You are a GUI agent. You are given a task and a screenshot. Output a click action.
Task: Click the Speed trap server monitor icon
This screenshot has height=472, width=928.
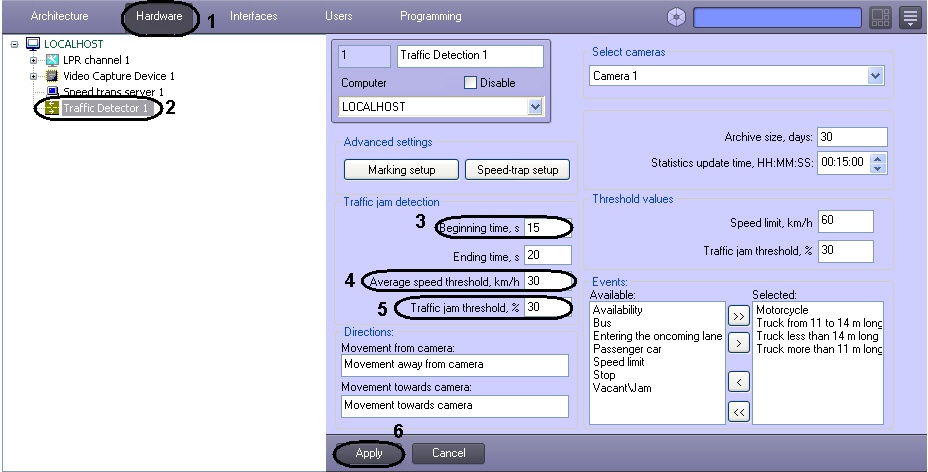(x=53, y=92)
